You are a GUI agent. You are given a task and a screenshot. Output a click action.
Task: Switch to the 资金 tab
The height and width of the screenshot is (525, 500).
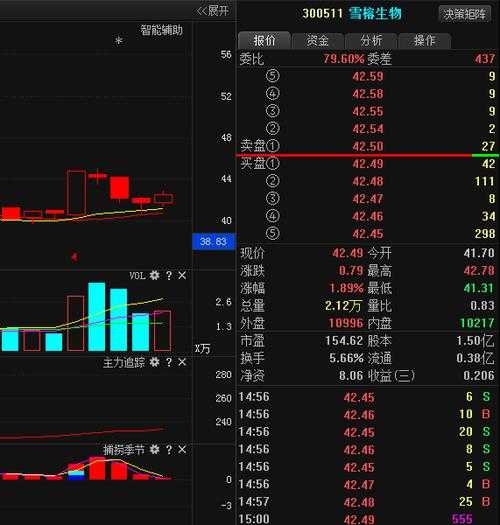(x=318, y=41)
